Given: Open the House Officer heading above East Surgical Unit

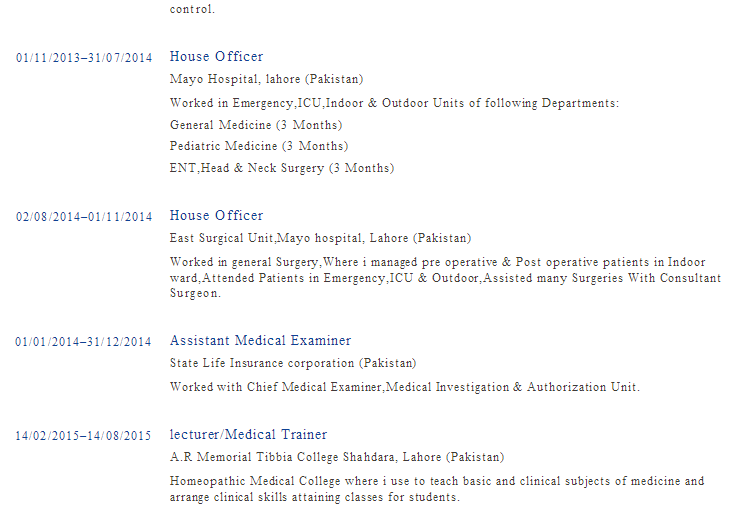Looking at the screenshot, I should pyautogui.click(x=216, y=216).
